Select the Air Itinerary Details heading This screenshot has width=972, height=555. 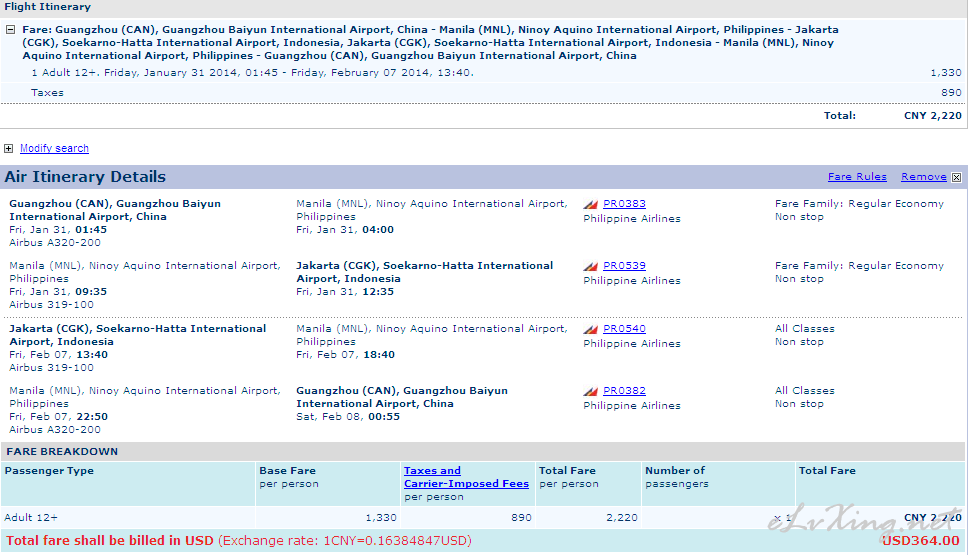click(x=85, y=177)
